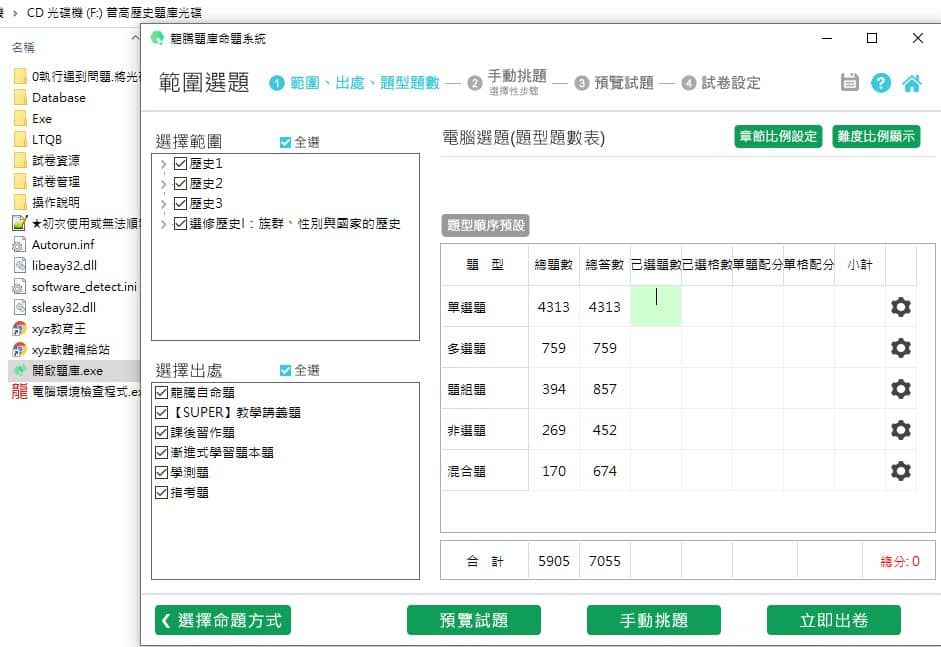The image size is (941, 647).
Task: Click Explorer 名稱 column sort arrow
Action: point(135,37)
